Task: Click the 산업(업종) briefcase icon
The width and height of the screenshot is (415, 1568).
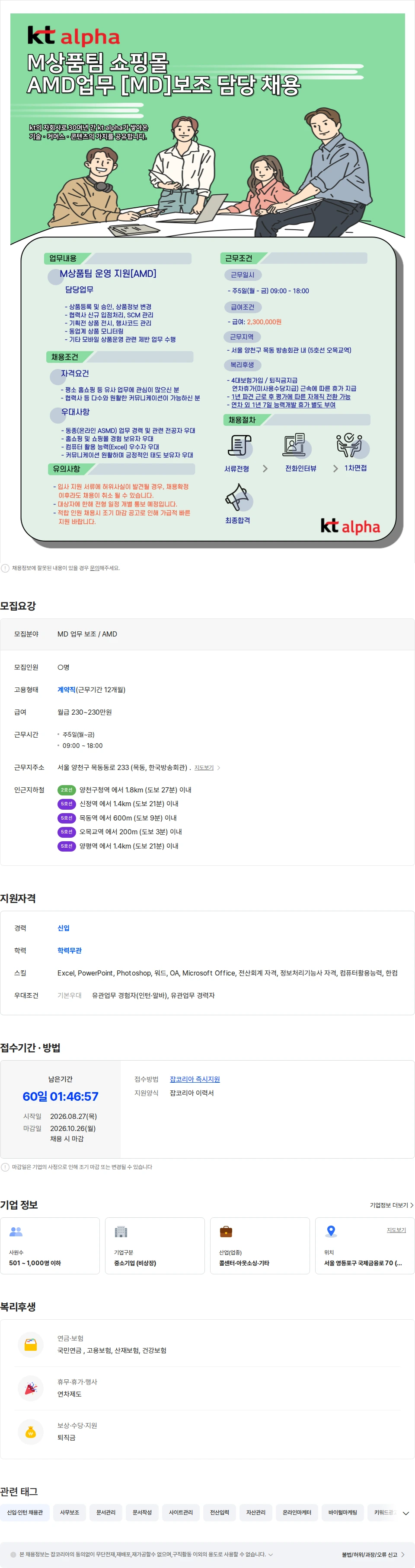Action: [x=226, y=1232]
